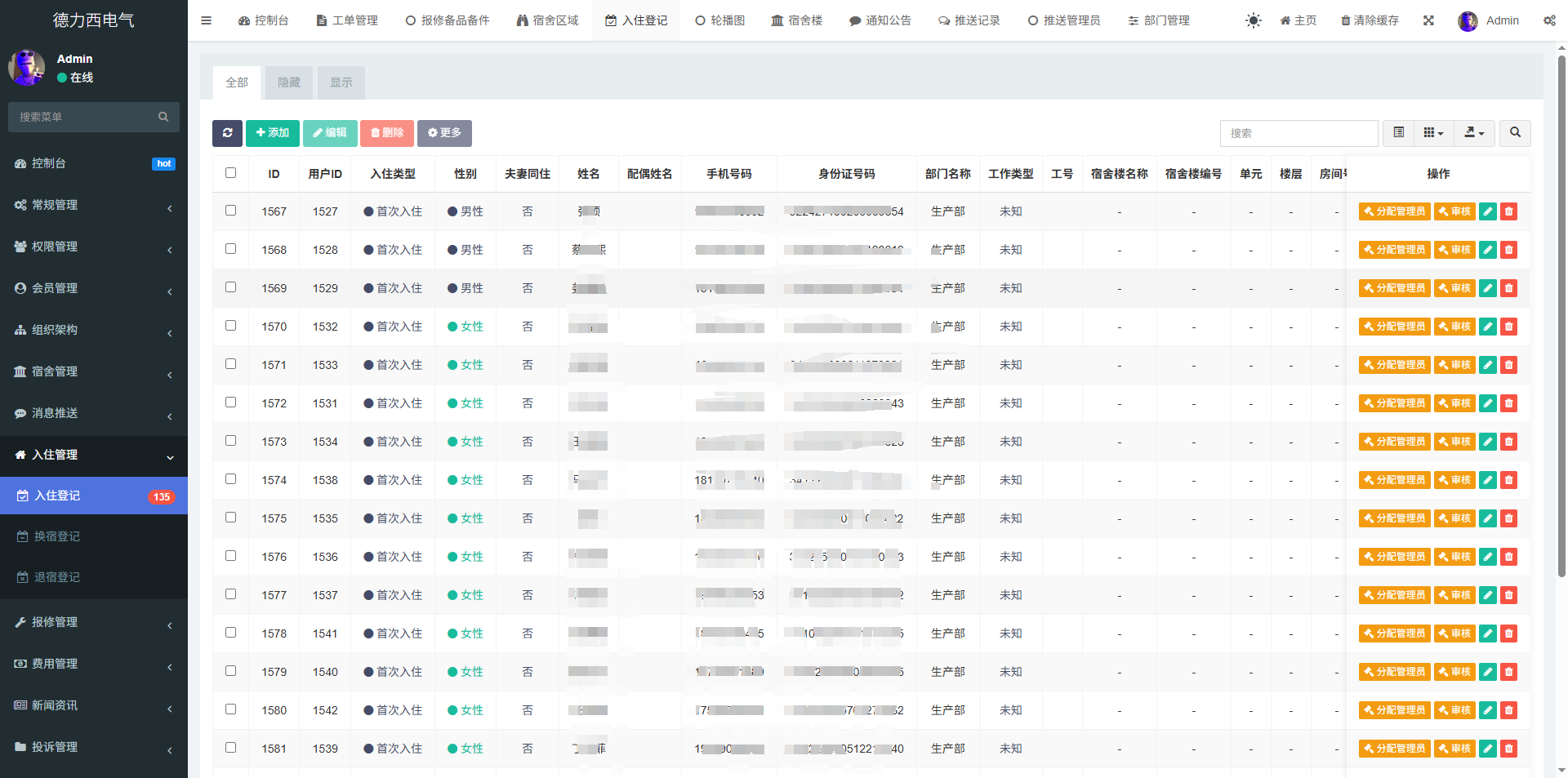The width and height of the screenshot is (1568, 778).
Task: Click the red delete icon in row 1576
Action: pyautogui.click(x=1509, y=557)
